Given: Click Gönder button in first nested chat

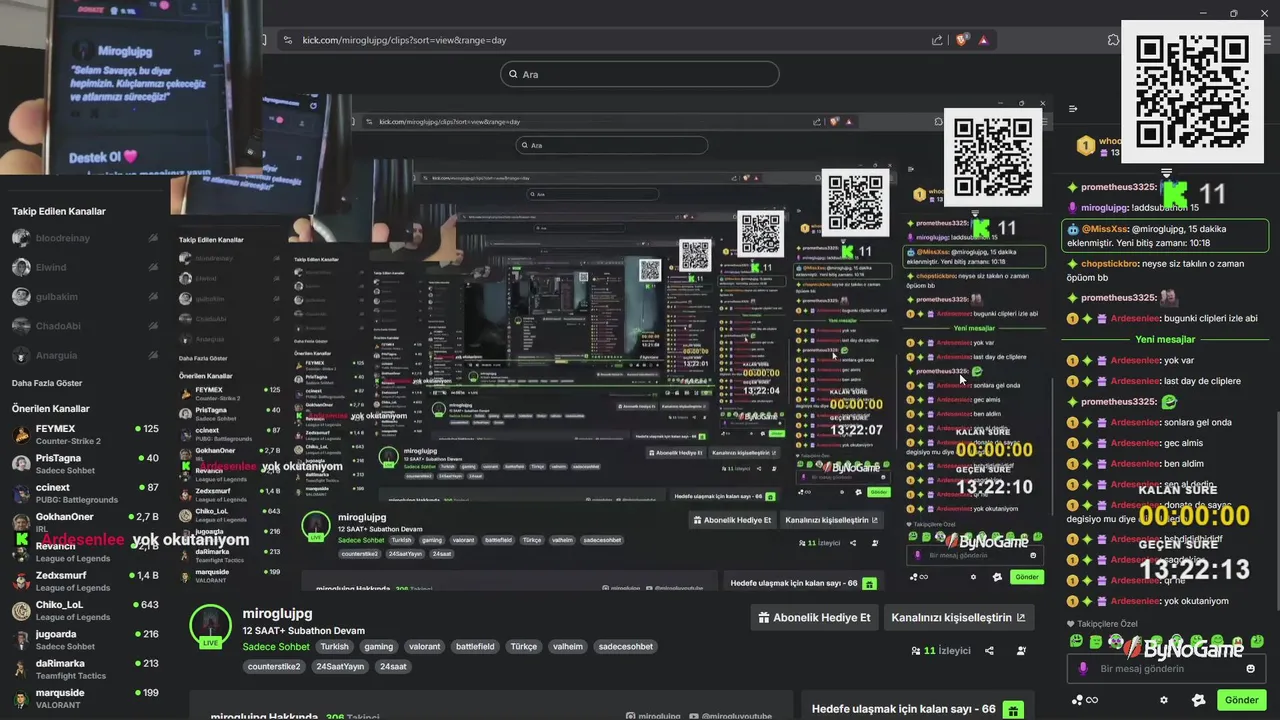Looking at the screenshot, I should pos(1027,577).
